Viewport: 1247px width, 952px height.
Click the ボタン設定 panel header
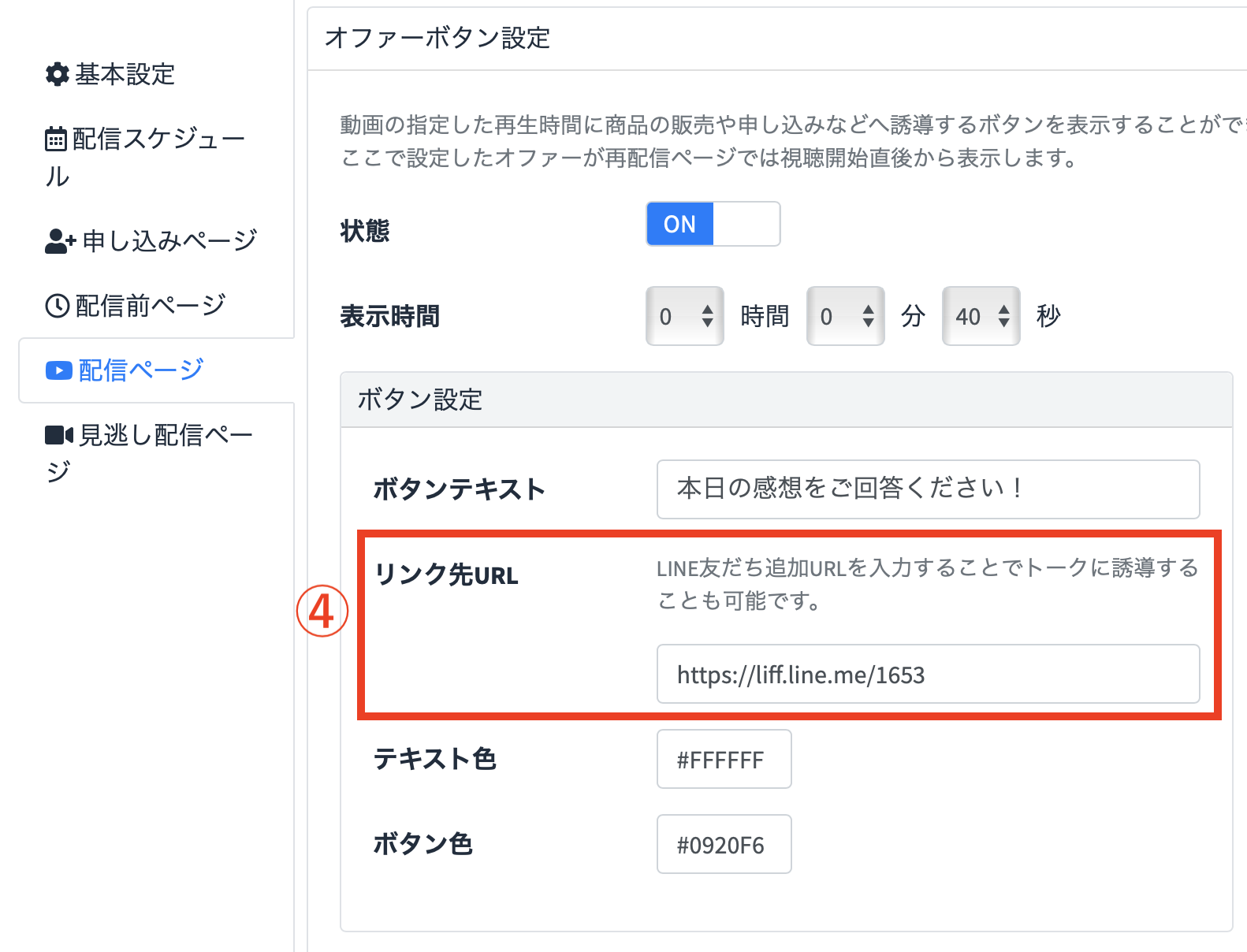pyautogui.click(x=787, y=400)
